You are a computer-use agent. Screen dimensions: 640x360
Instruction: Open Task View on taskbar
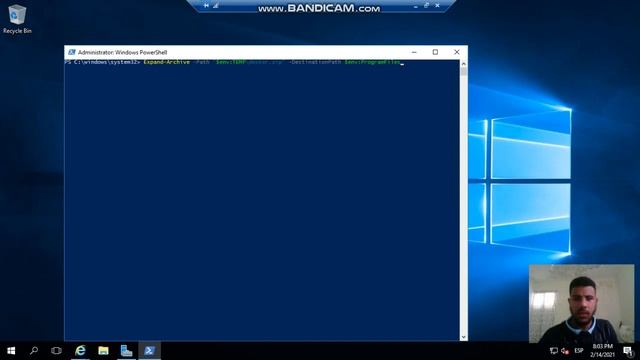[56, 351]
